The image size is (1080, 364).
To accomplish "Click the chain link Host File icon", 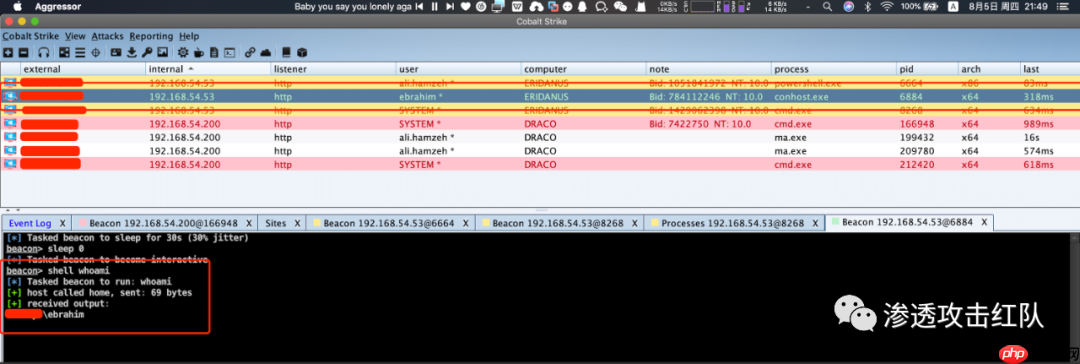I will point(250,52).
